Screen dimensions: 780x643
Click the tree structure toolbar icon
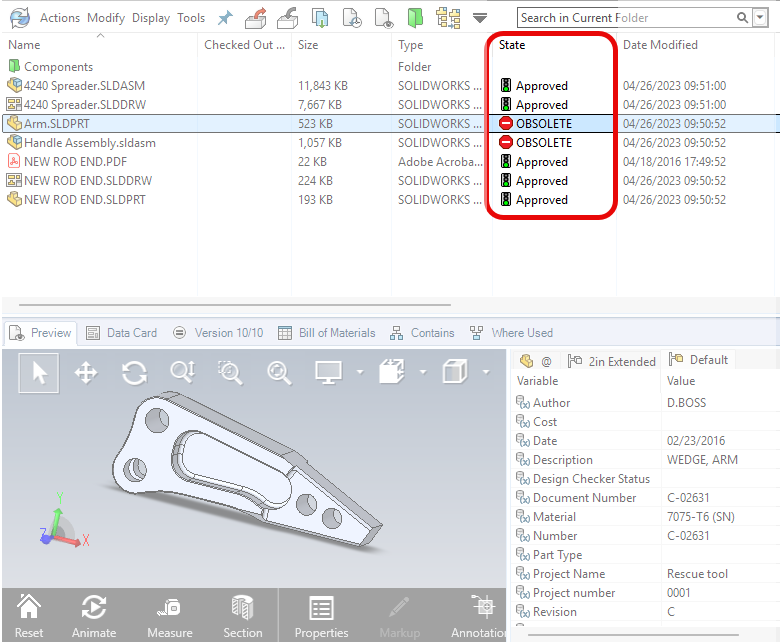click(x=448, y=18)
